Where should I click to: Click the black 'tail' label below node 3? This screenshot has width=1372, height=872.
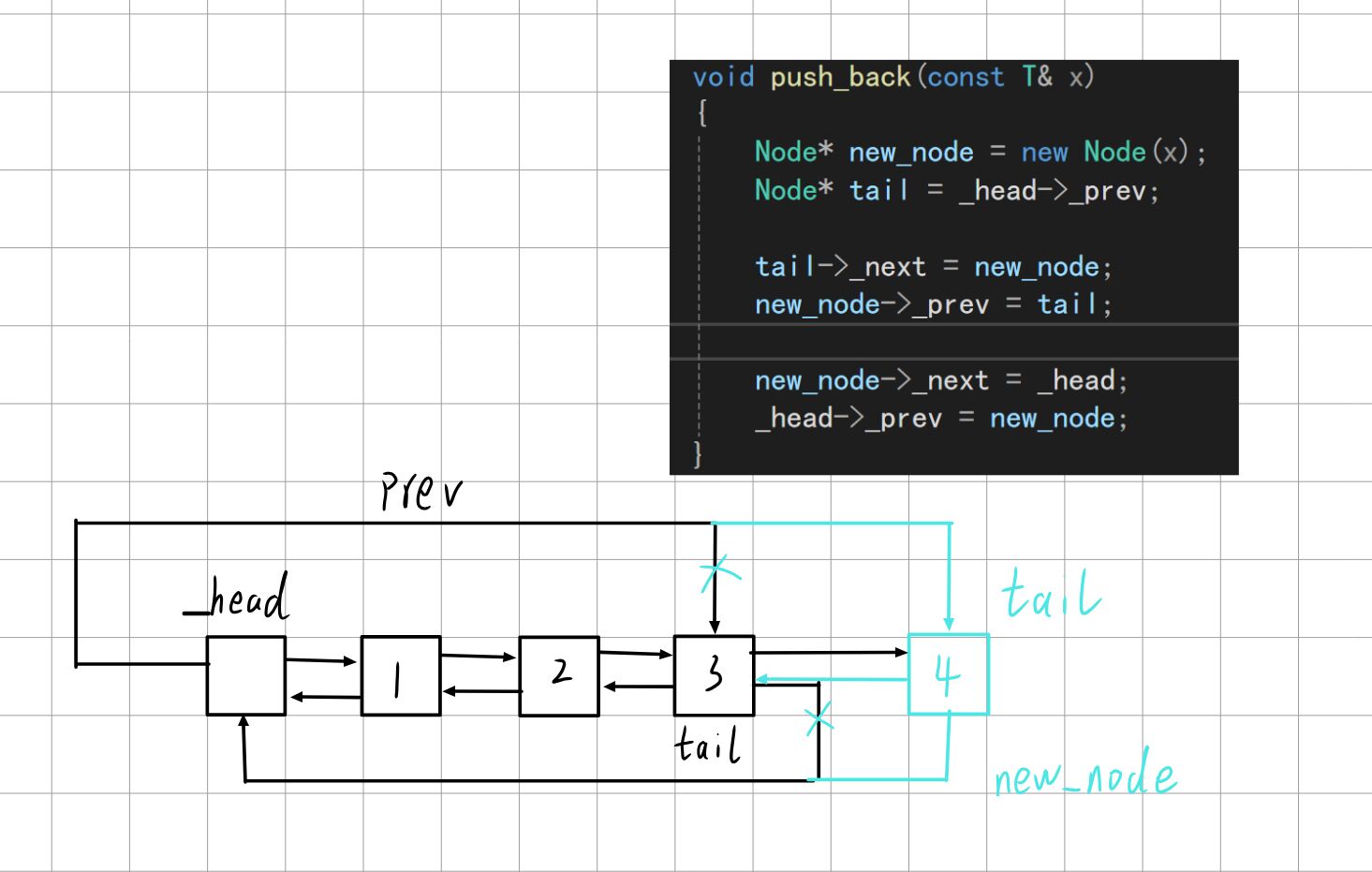coord(708,746)
